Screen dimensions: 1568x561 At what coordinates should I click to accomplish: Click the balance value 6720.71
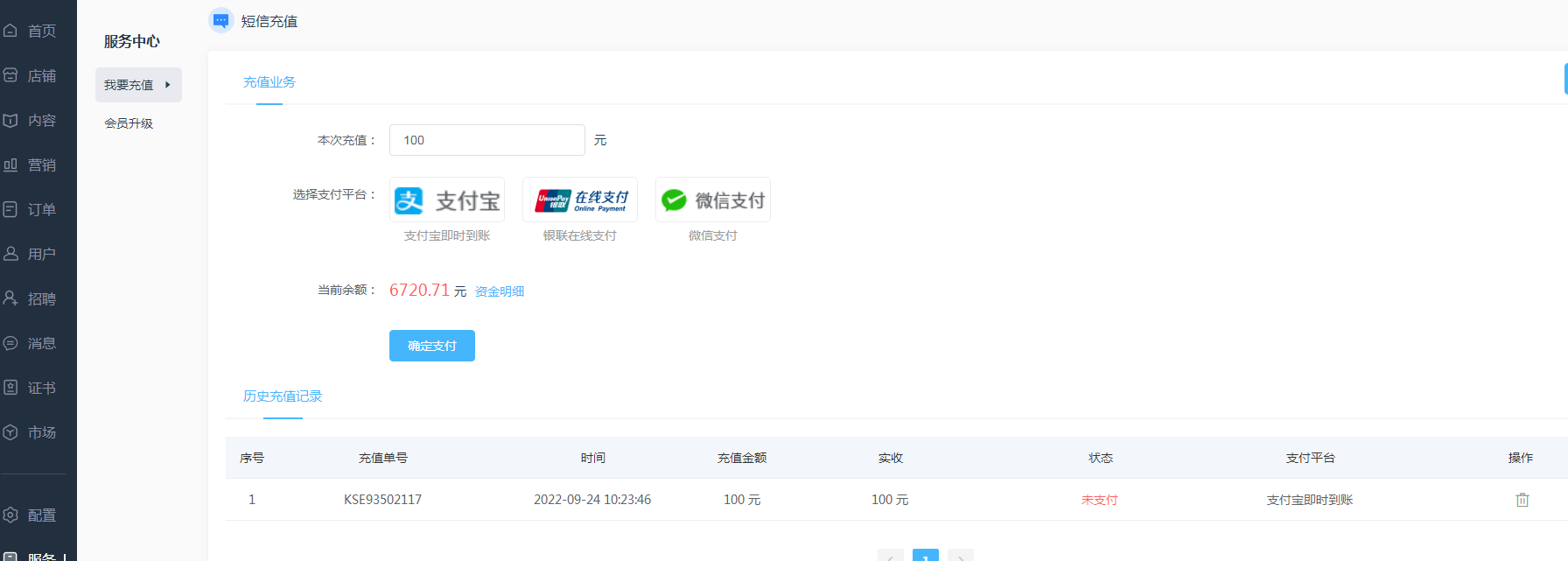419,290
